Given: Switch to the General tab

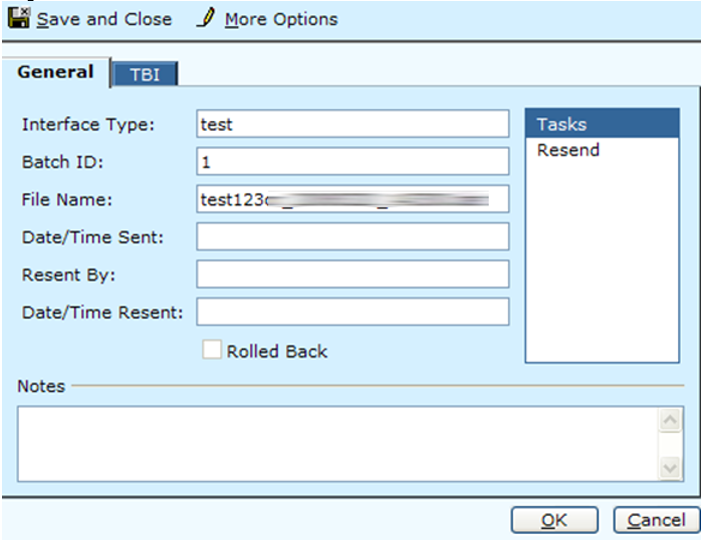Looking at the screenshot, I should pos(55,72).
